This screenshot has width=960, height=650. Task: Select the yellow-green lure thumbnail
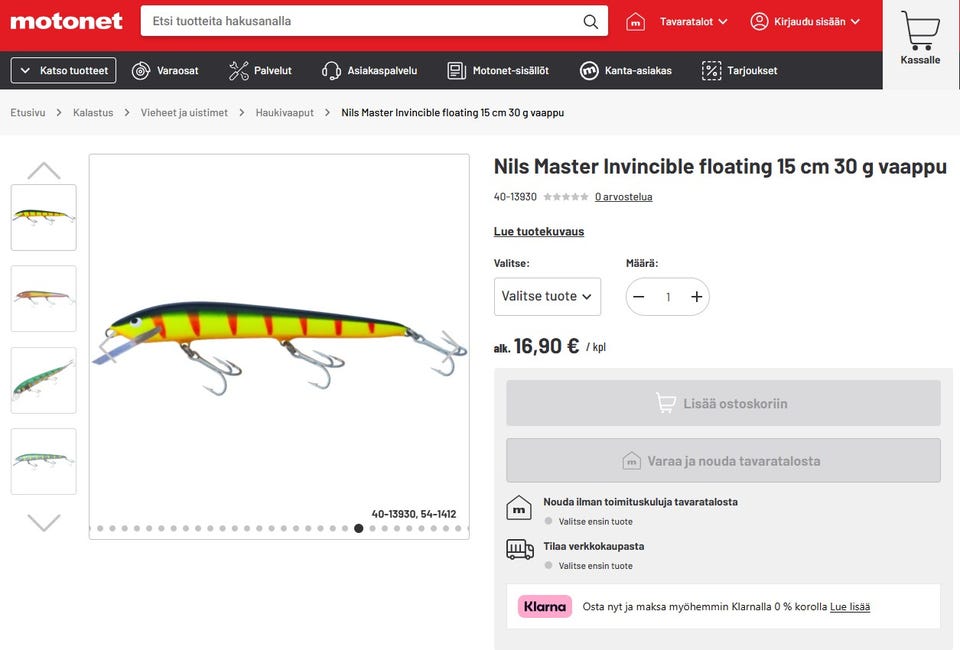click(x=43, y=217)
